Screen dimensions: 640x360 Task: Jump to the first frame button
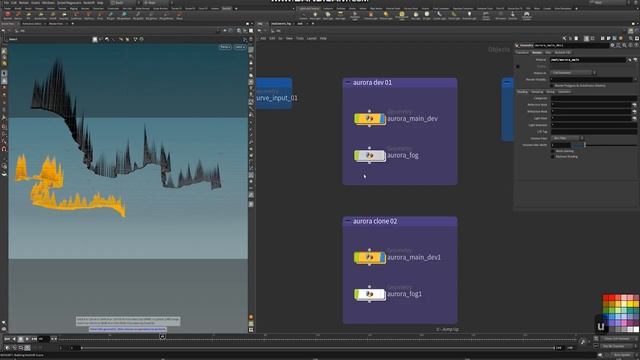pyautogui.click(x=7, y=339)
